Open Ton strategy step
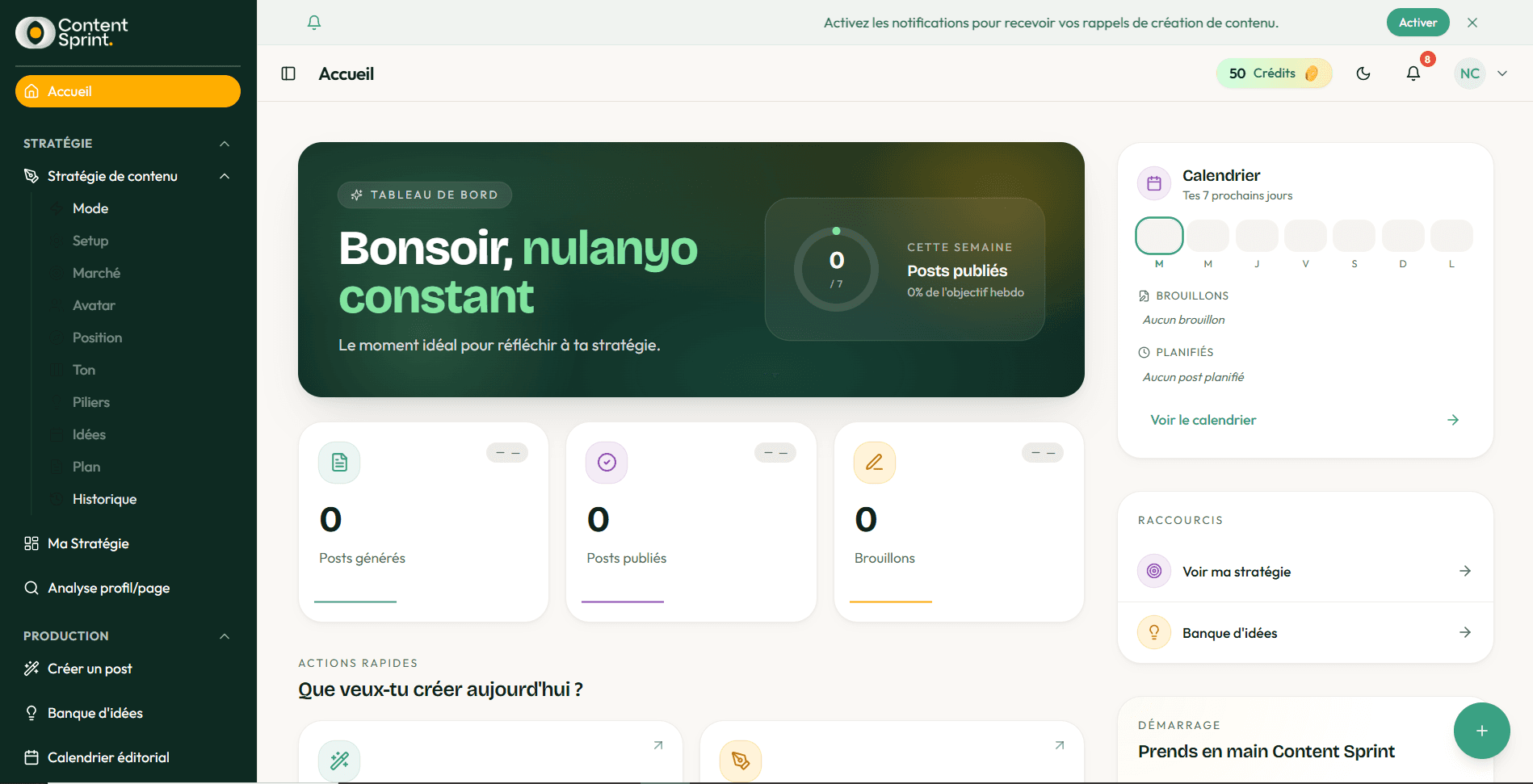This screenshot has width=1533, height=784. [84, 370]
